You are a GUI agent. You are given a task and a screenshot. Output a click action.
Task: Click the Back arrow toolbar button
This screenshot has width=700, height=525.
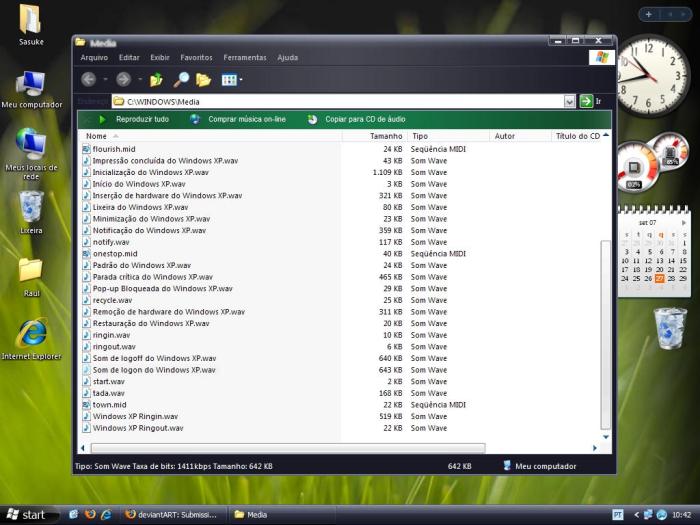coord(89,79)
